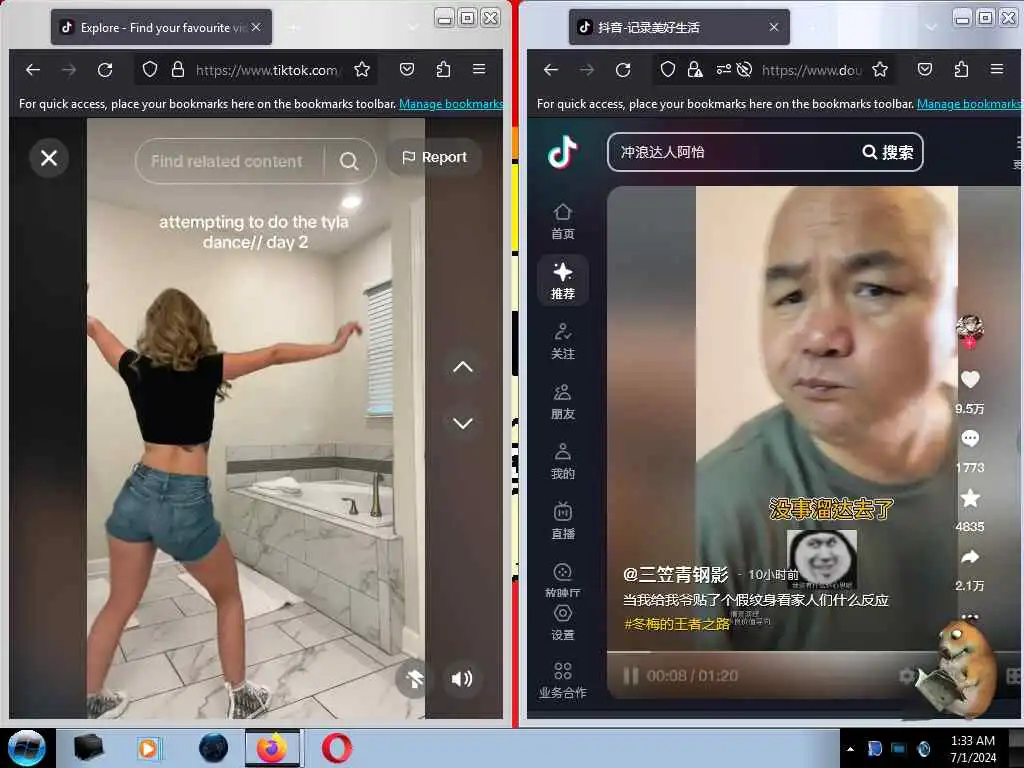
Task: Favorite the Douyin video with star icon
Action: coord(970,498)
